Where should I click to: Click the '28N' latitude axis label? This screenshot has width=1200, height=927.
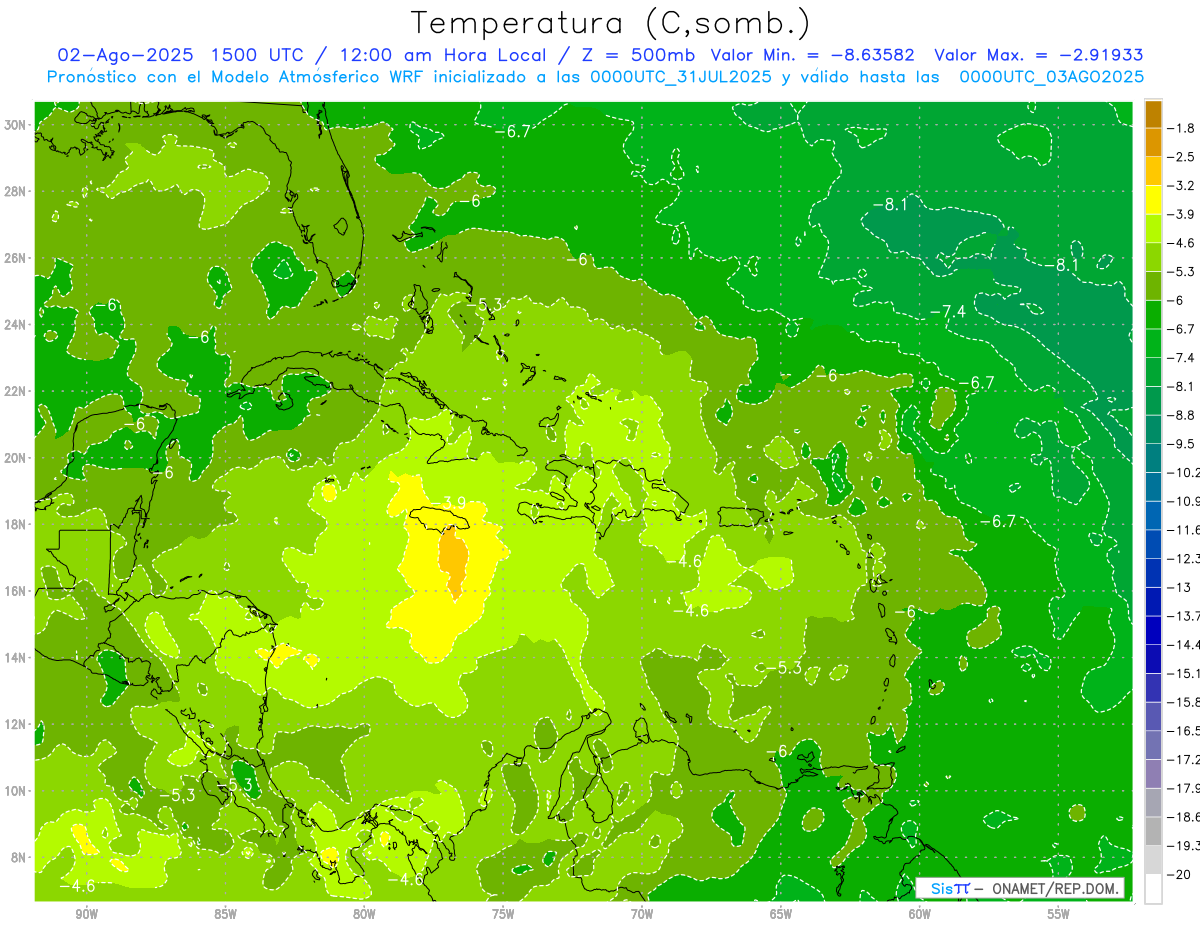[x=14, y=191]
